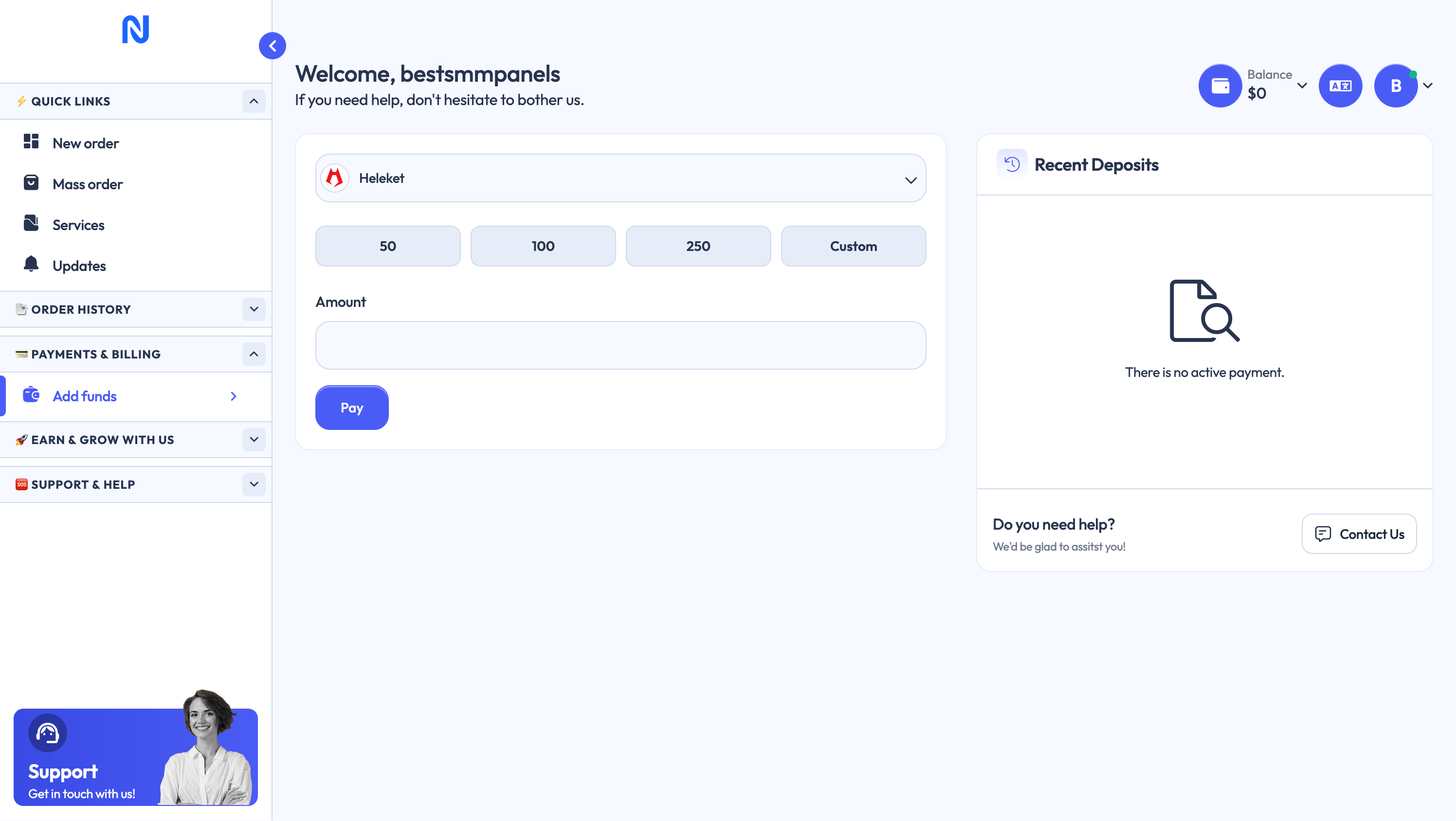Screen dimensions: 1456x821
Task: Click the Support headset icon banner
Action: tap(48, 733)
